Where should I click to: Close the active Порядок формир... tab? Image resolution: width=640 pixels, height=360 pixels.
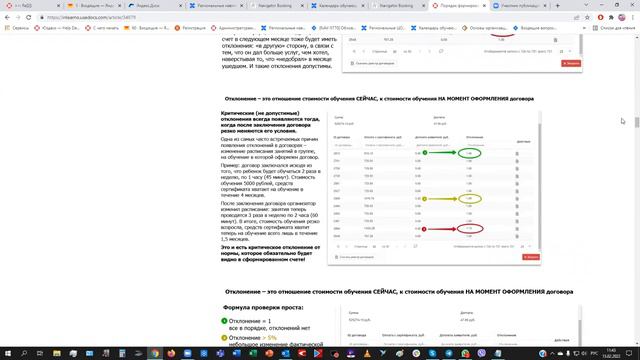click(484, 6)
